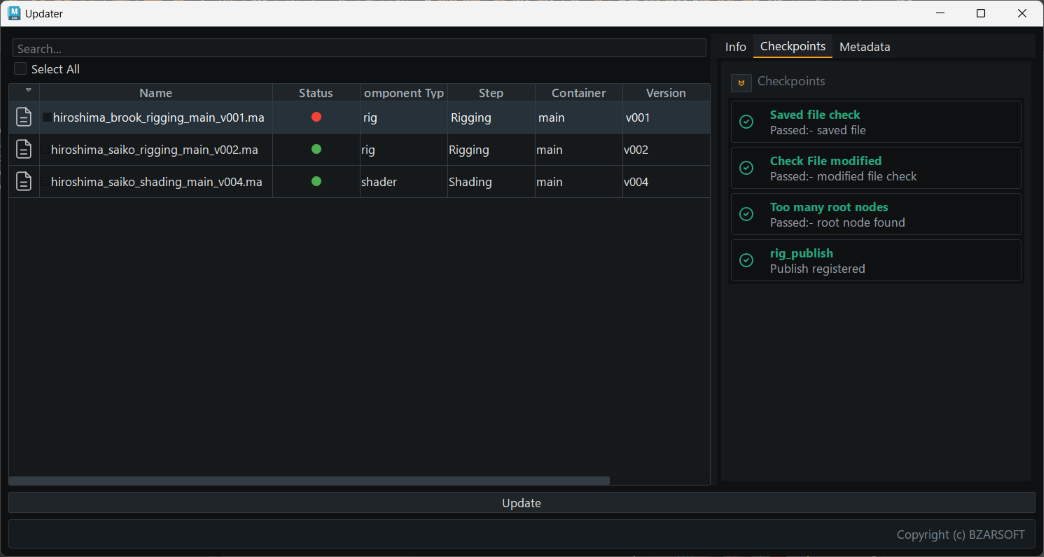The height and width of the screenshot is (557, 1044).
Task: Click the horizontal scrollbar under the table
Action: [x=310, y=480]
